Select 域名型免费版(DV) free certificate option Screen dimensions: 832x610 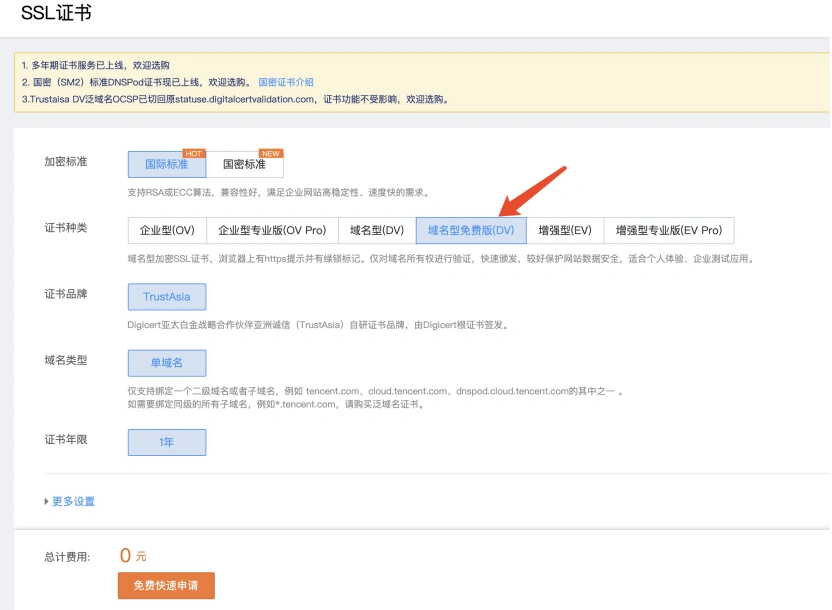tap(470, 230)
